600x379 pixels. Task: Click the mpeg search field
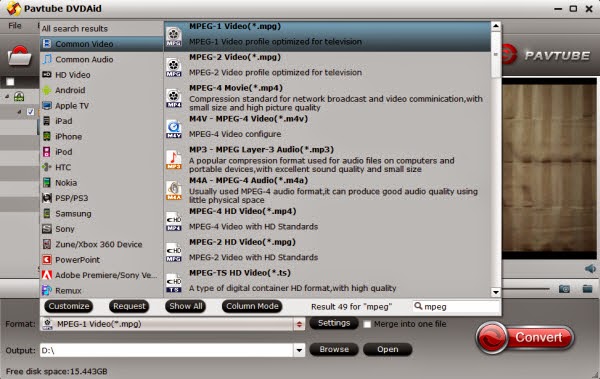[x=456, y=306]
